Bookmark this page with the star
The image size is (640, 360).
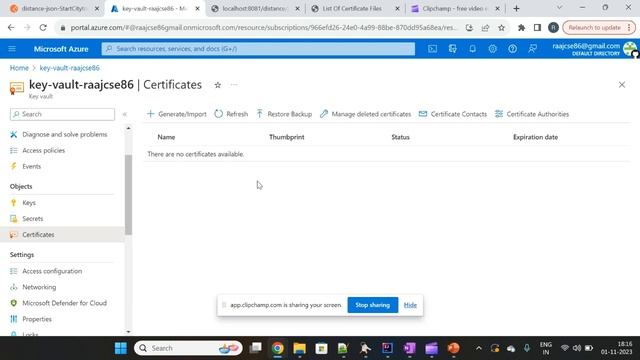pyautogui.click(x=502, y=28)
